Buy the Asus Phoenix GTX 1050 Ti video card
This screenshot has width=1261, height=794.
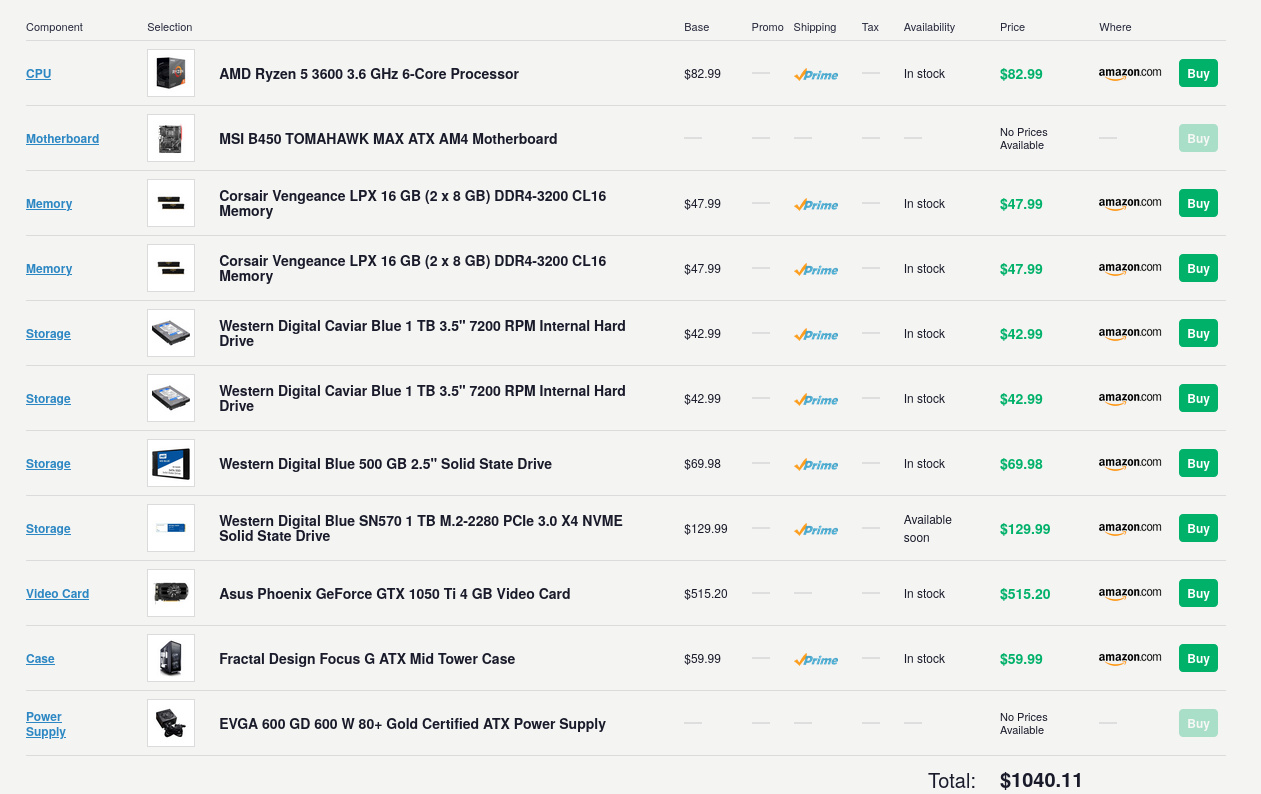coord(1198,593)
